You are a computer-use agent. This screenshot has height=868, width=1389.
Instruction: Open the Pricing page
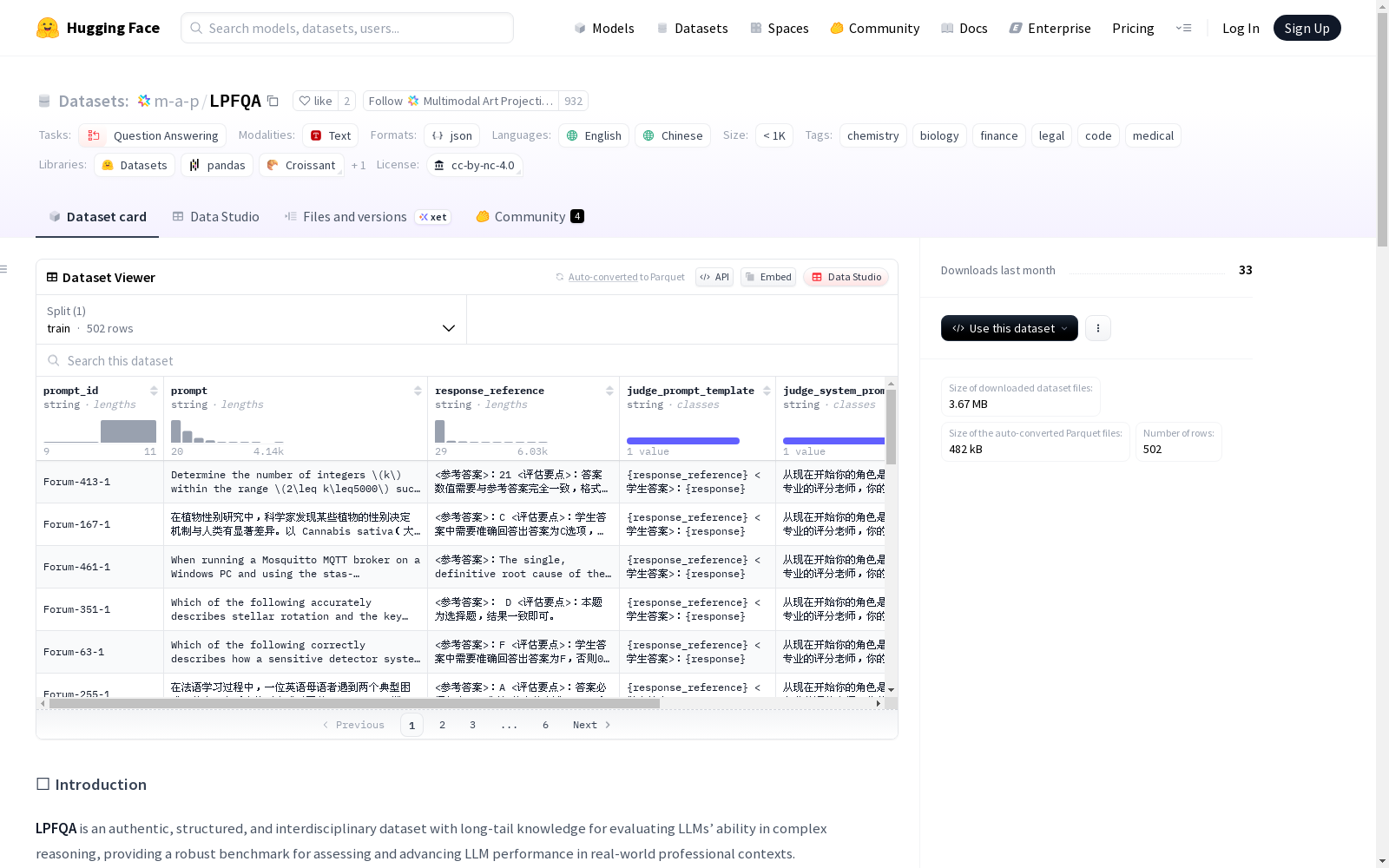click(1133, 28)
